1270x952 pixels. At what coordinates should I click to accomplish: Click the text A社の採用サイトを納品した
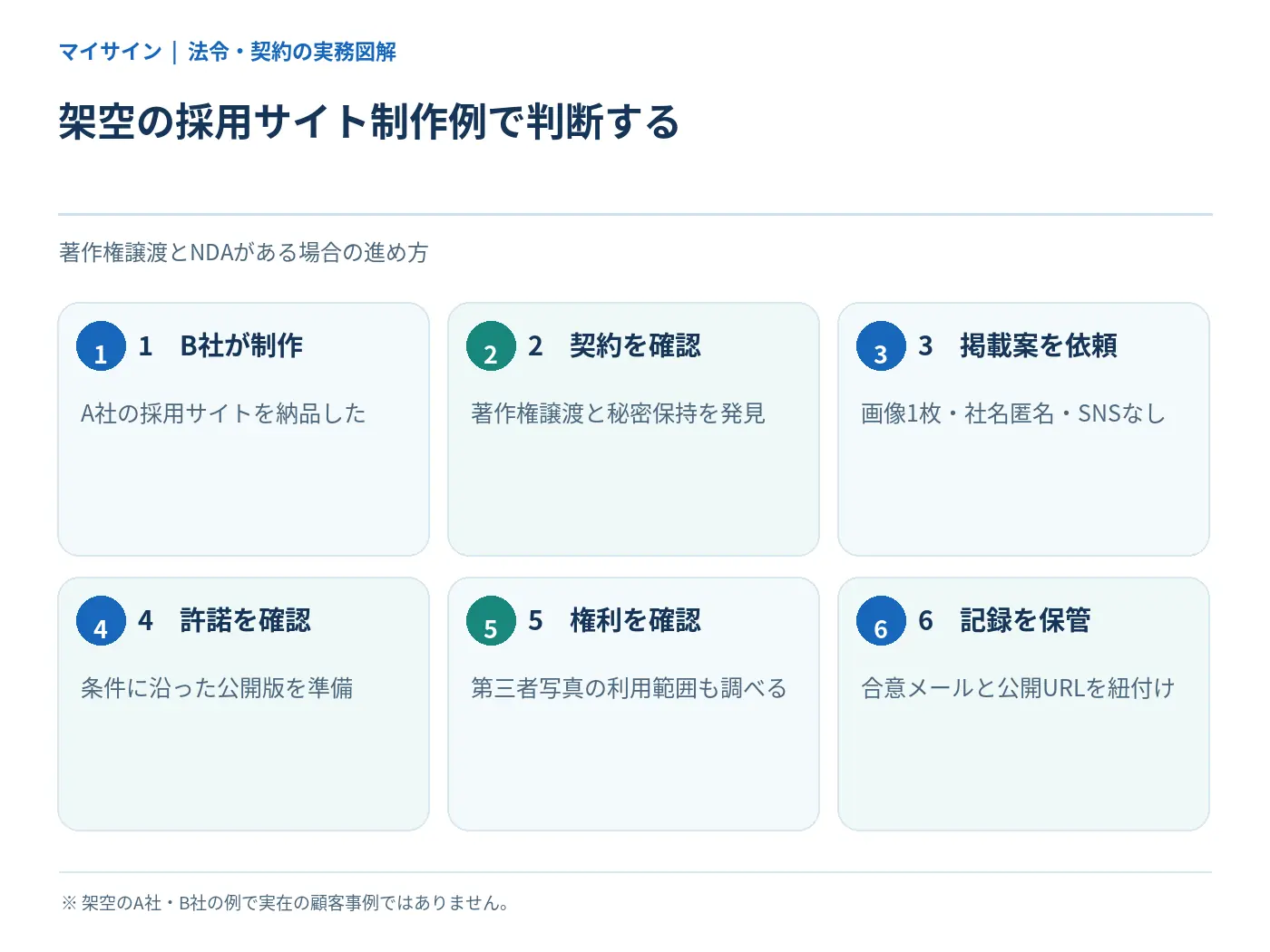[x=223, y=413]
